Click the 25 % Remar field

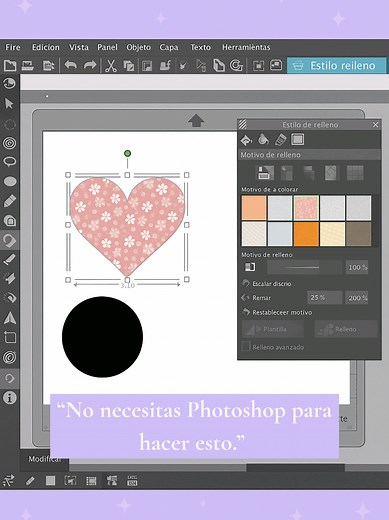[x=324, y=297]
